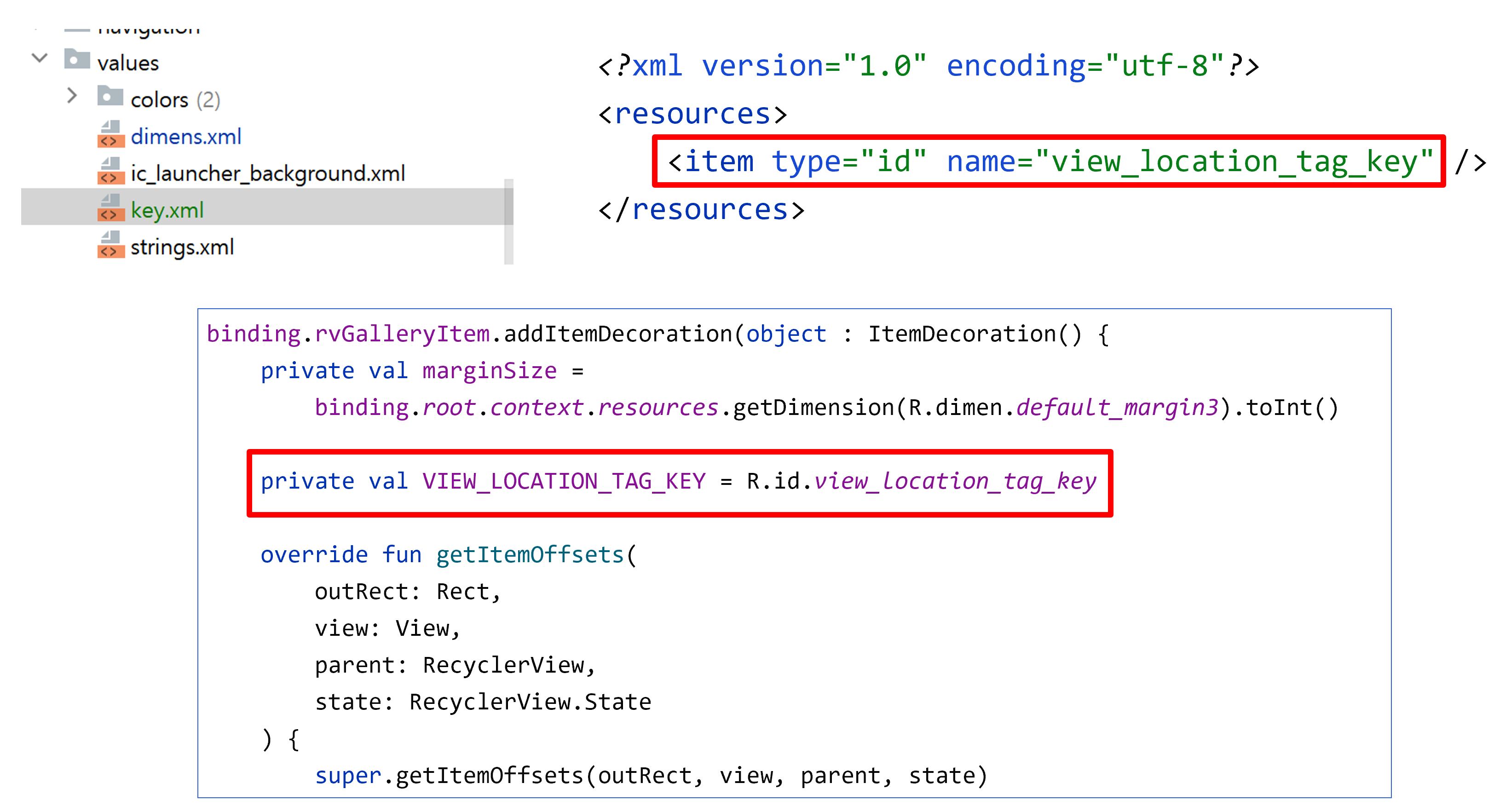Click the parent: RecyclerView parameter
This screenshot has height=812, width=1494.
455,665
